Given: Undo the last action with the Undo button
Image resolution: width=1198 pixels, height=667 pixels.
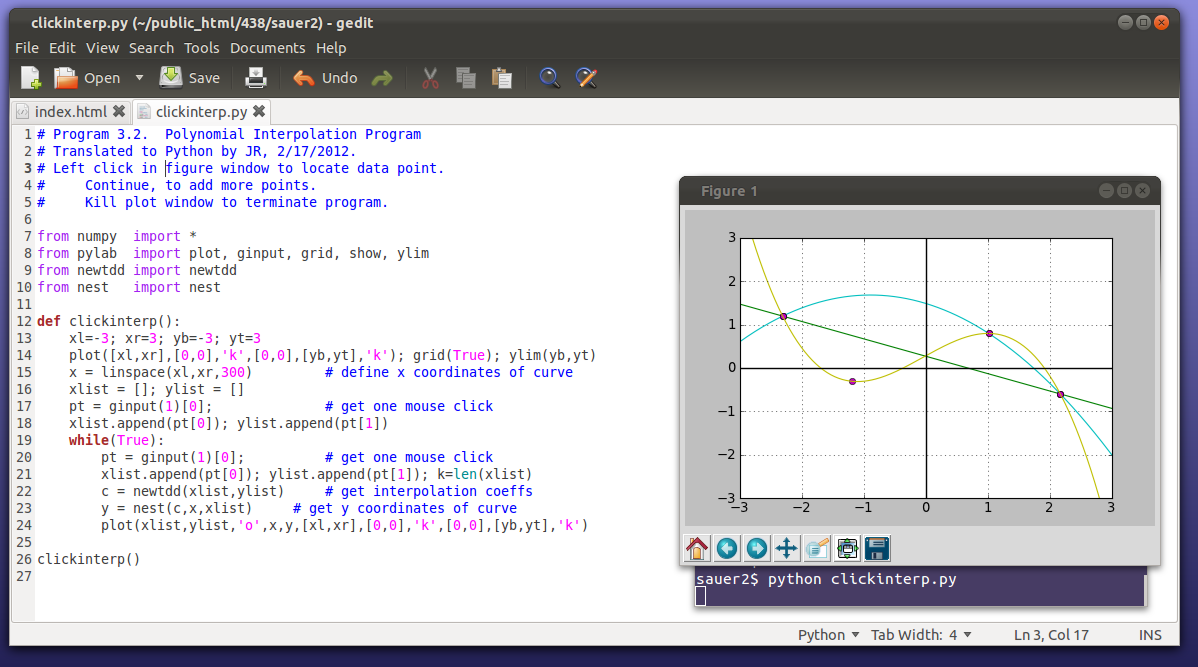Looking at the screenshot, I should (325, 78).
